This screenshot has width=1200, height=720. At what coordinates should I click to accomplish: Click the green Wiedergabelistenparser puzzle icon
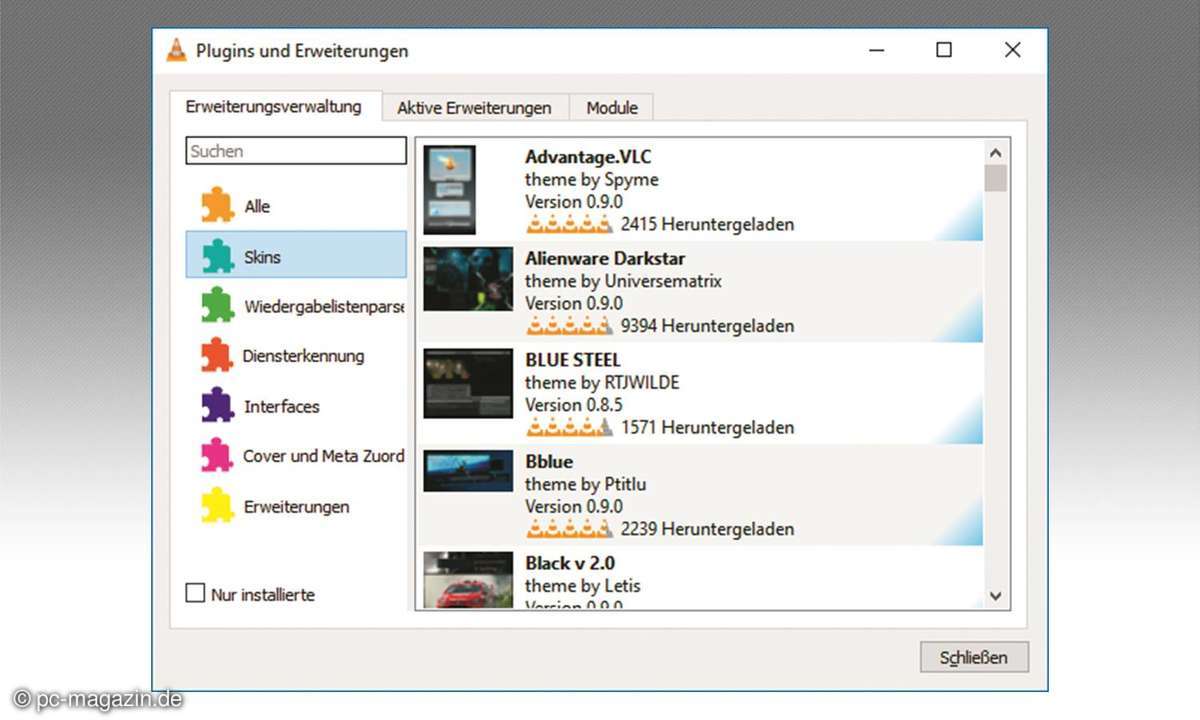tap(217, 305)
